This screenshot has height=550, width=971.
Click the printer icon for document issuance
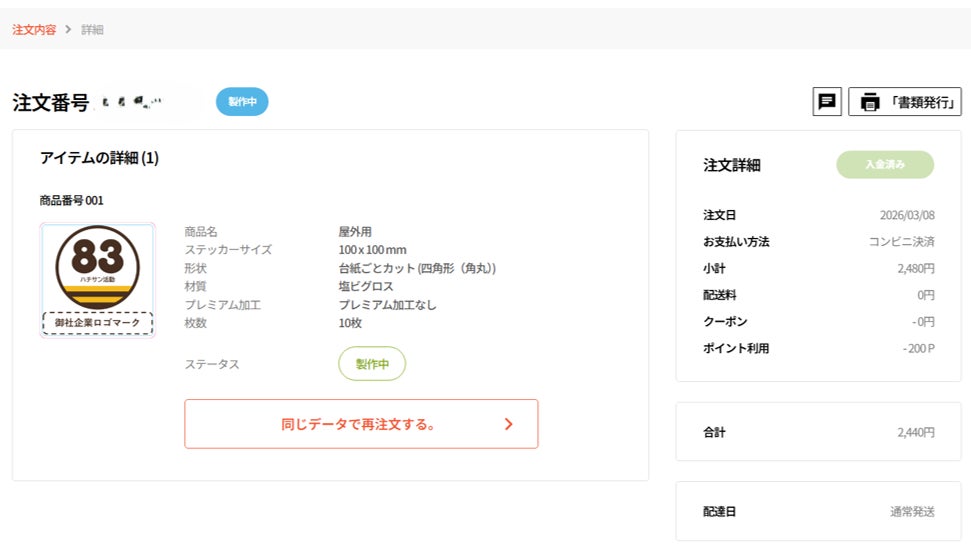pos(869,102)
